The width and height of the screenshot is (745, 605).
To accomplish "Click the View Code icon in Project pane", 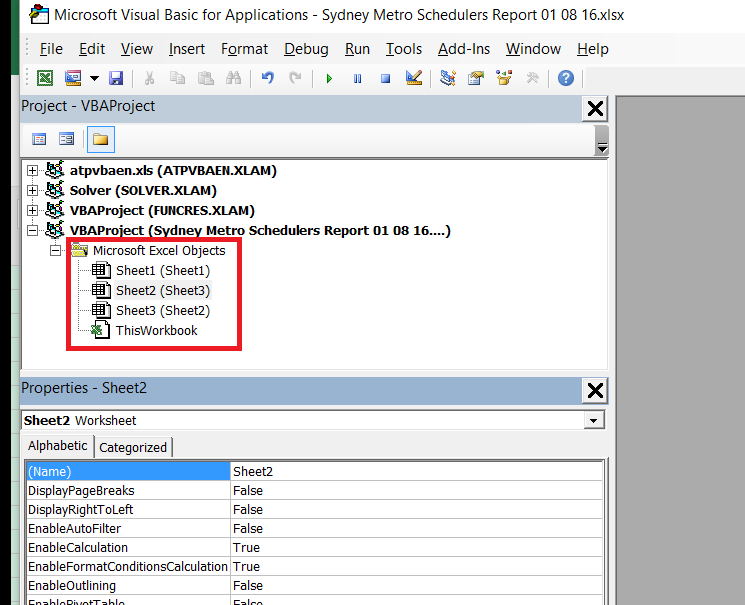I will [39, 139].
